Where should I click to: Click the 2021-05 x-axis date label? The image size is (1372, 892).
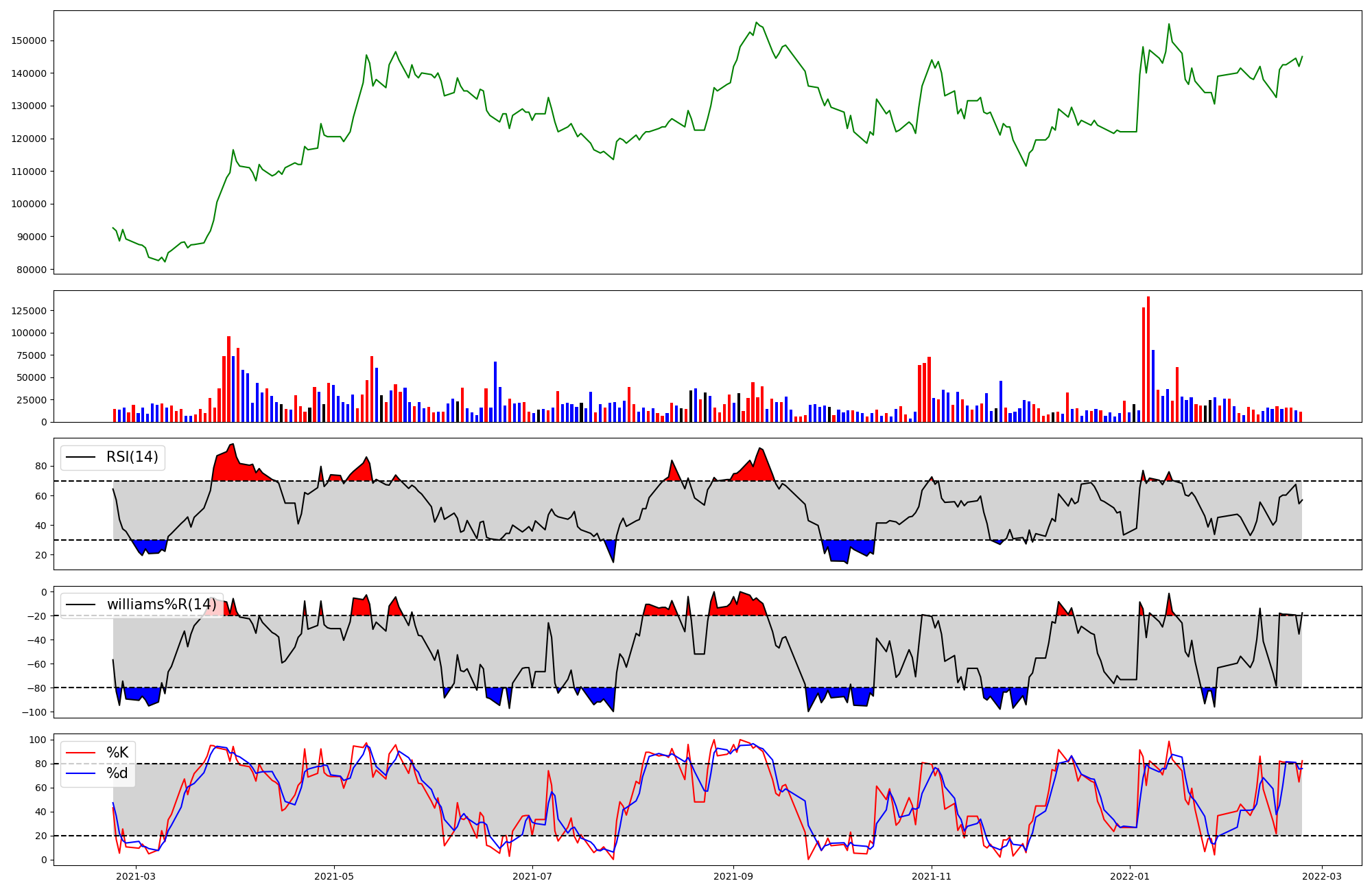click(334, 876)
